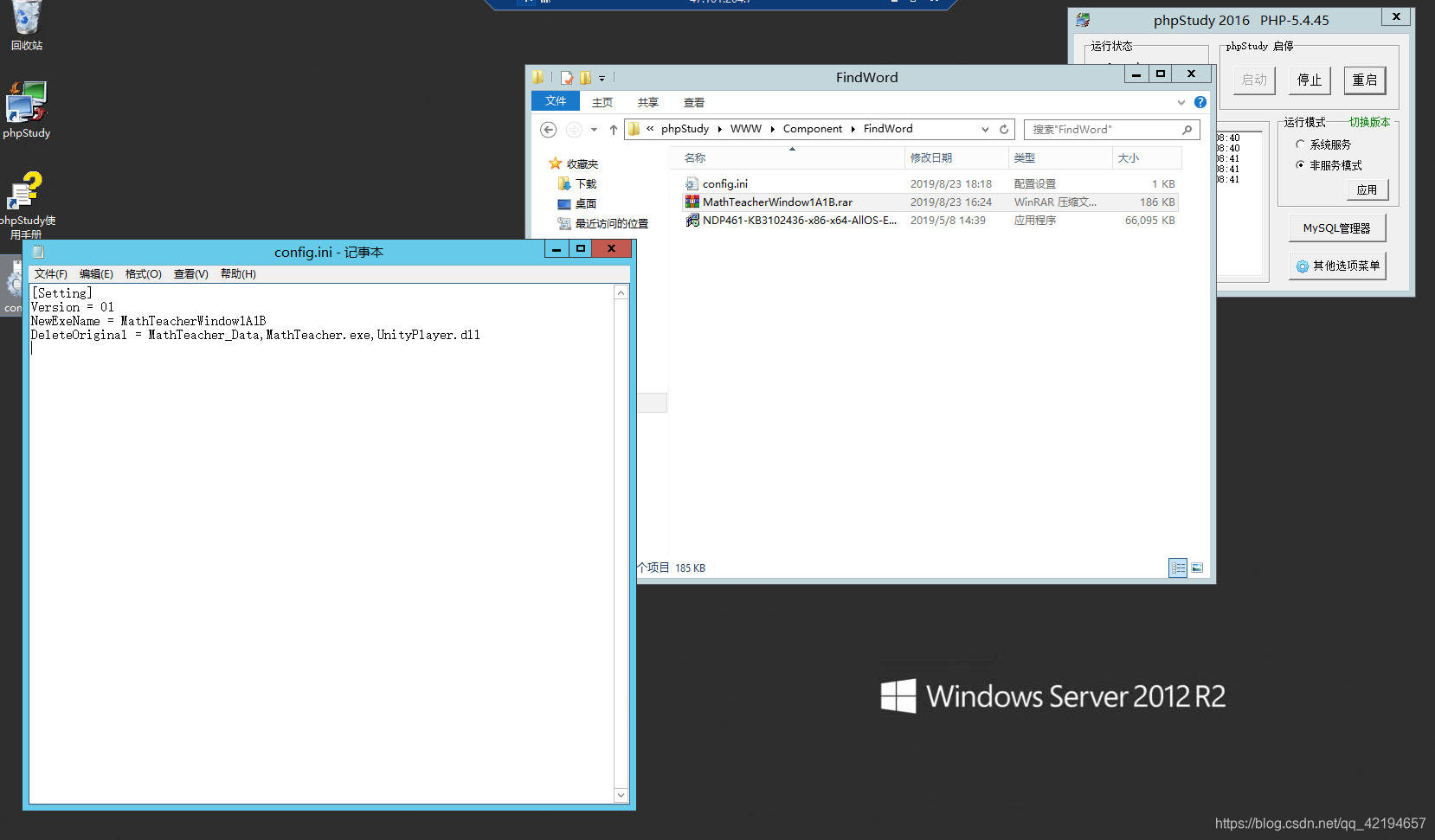Sort files by Type (类型) column

tap(1060, 158)
